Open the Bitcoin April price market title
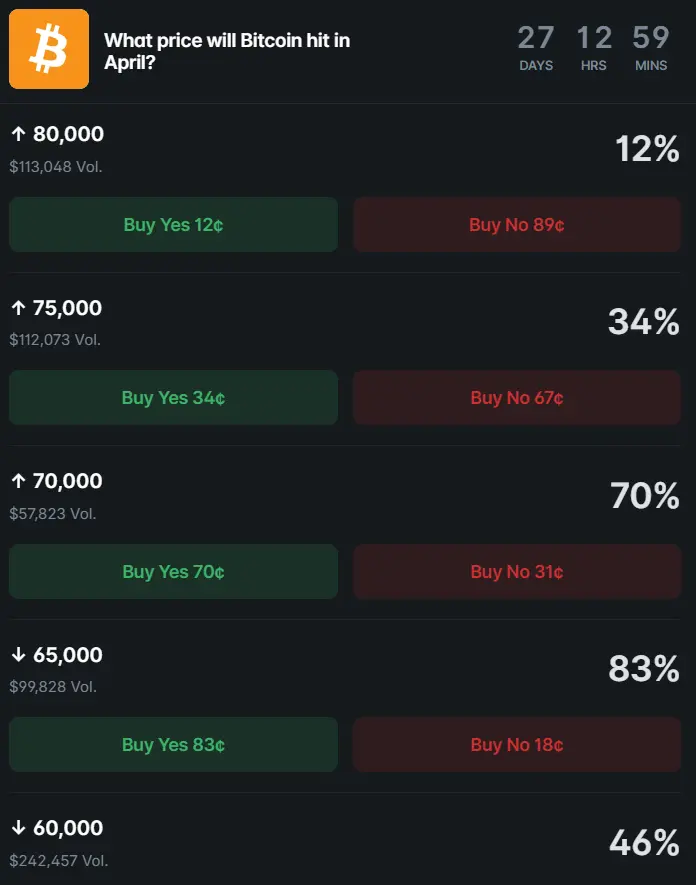The height and width of the screenshot is (885, 696). pyautogui.click(x=227, y=51)
